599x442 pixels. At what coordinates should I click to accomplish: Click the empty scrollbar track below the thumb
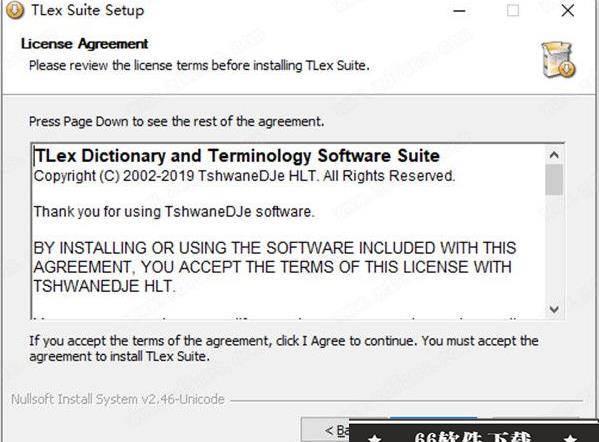click(554, 248)
